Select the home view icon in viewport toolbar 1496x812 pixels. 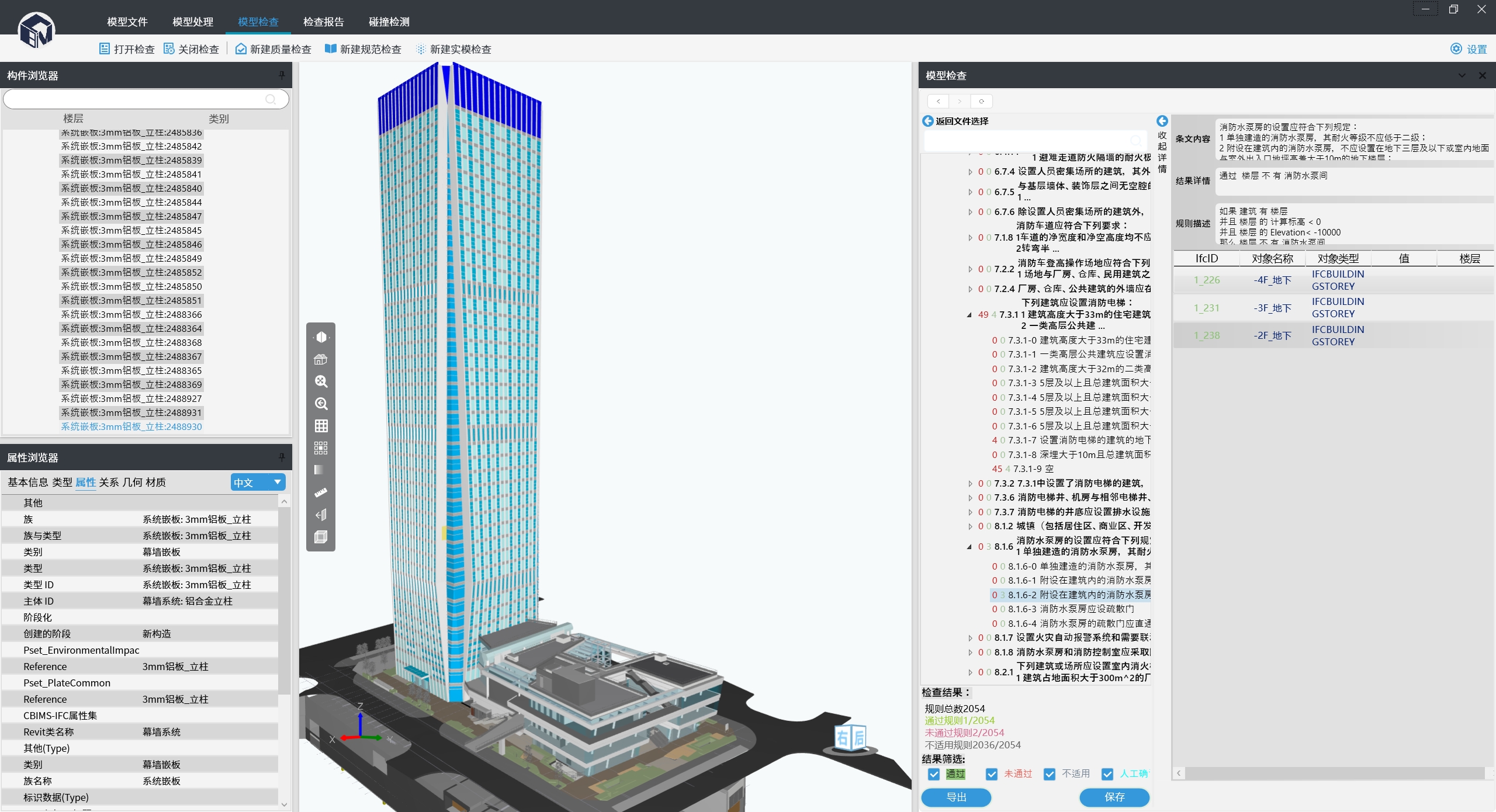(321, 359)
